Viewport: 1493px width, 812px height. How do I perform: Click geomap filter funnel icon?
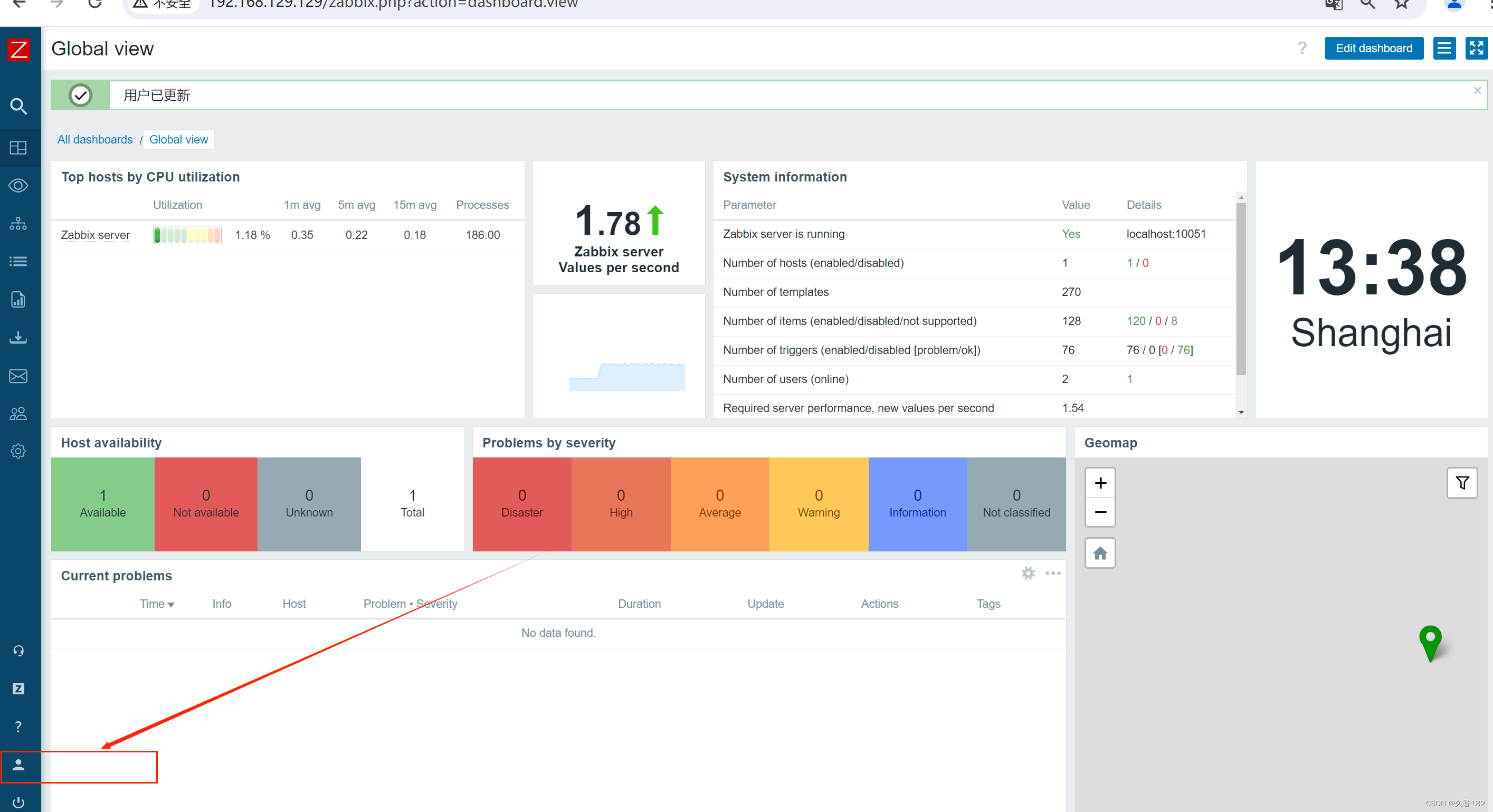click(1462, 483)
